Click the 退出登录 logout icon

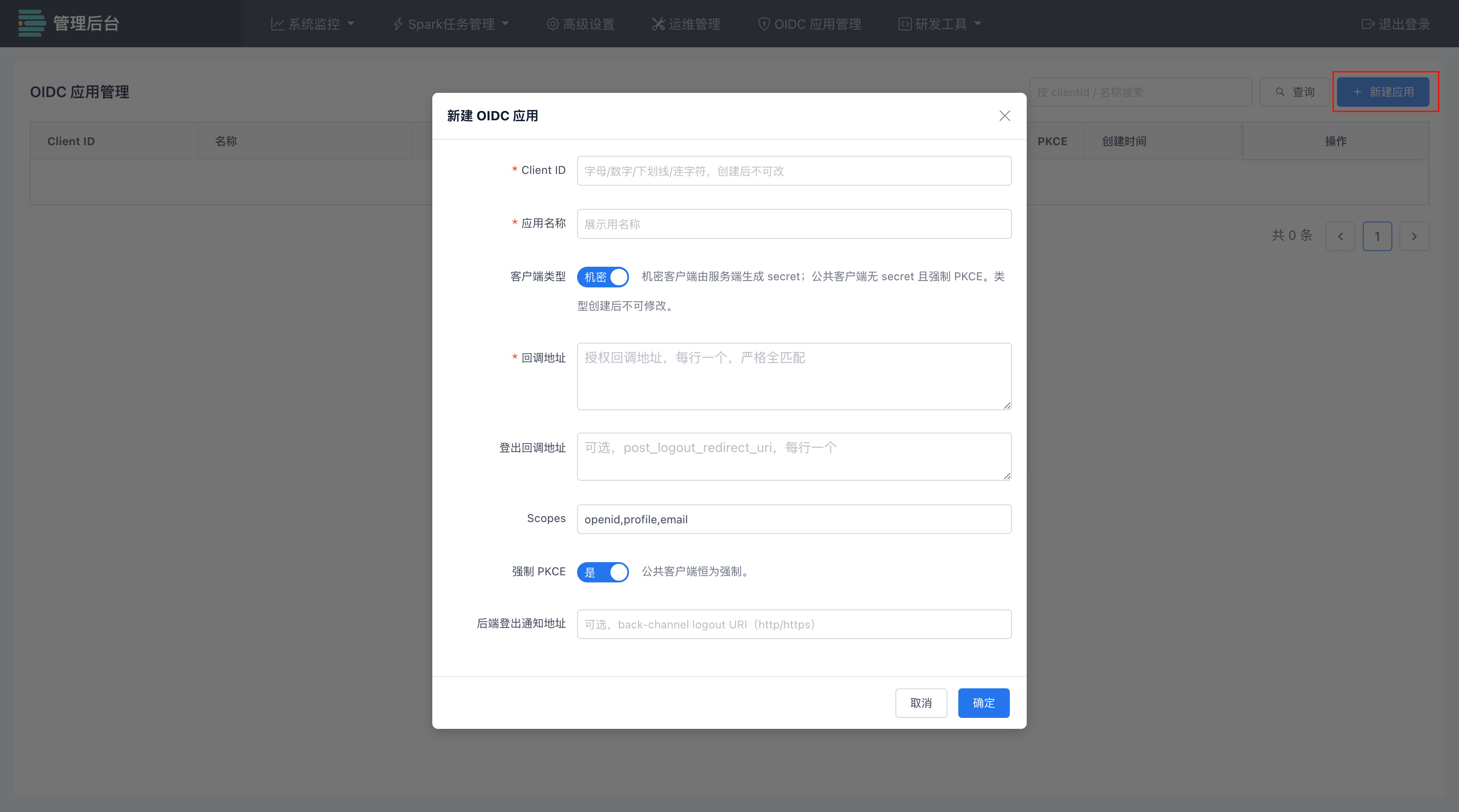(1368, 24)
